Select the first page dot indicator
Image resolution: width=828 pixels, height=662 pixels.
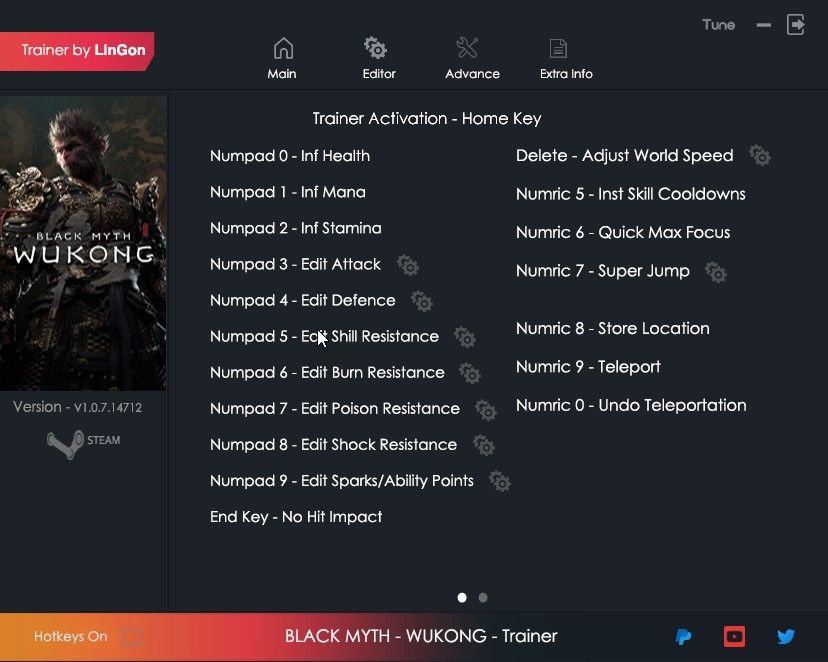462,598
